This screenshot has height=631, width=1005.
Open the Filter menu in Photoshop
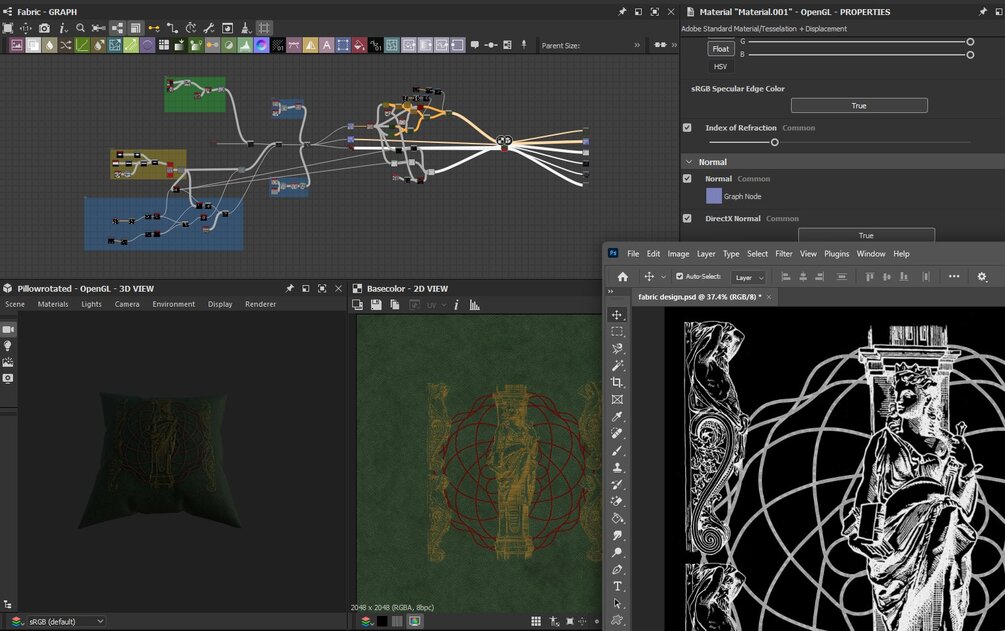pyautogui.click(x=783, y=254)
